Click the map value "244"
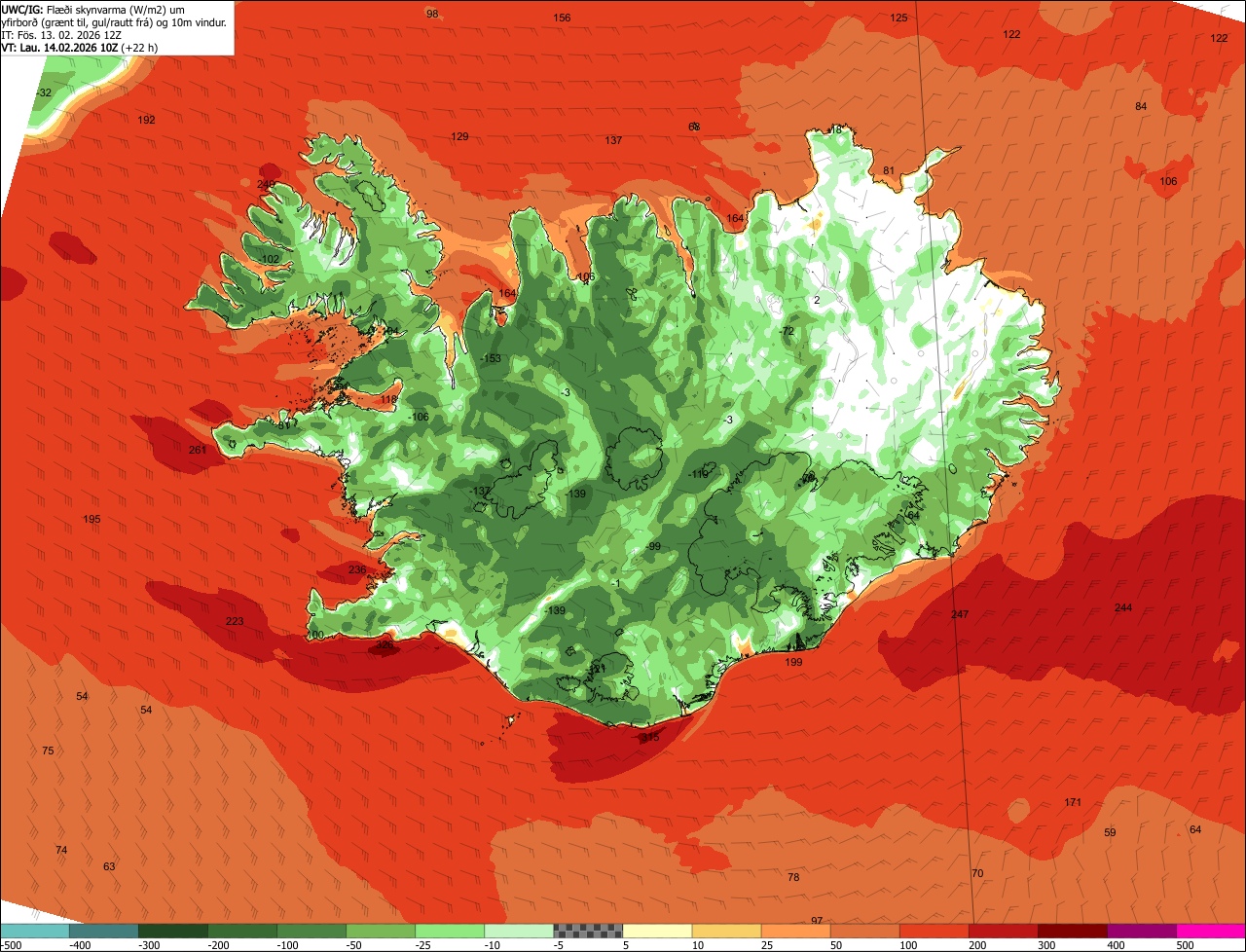Image resolution: width=1246 pixels, height=952 pixels. click(x=1123, y=607)
